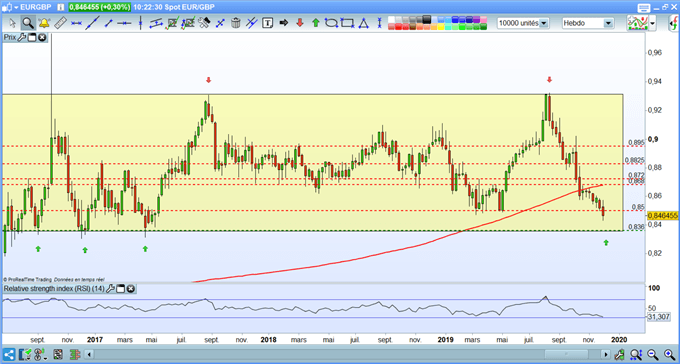Click the 2019 year label on time axis

coord(446,340)
